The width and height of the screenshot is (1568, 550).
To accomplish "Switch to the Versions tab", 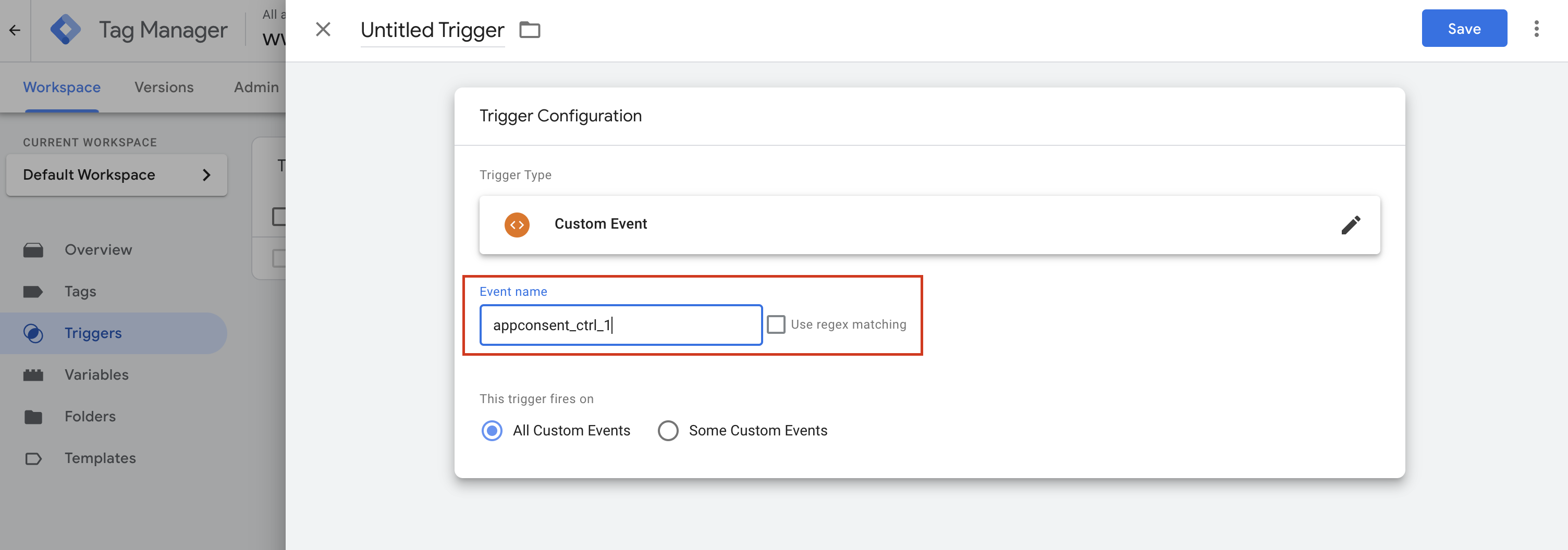I will 164,87.
